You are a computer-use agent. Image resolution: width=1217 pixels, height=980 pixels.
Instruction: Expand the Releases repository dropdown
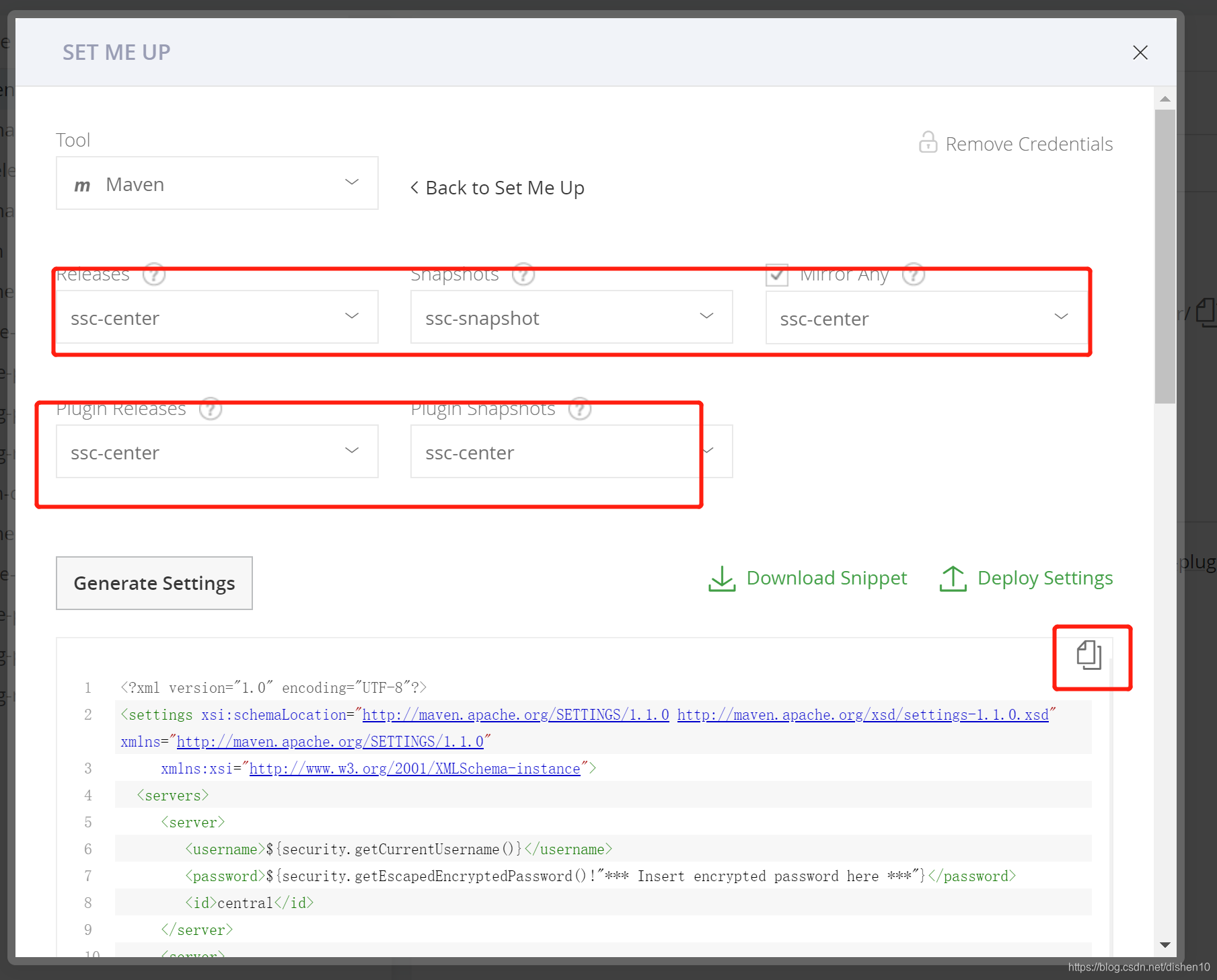[217, 317]
